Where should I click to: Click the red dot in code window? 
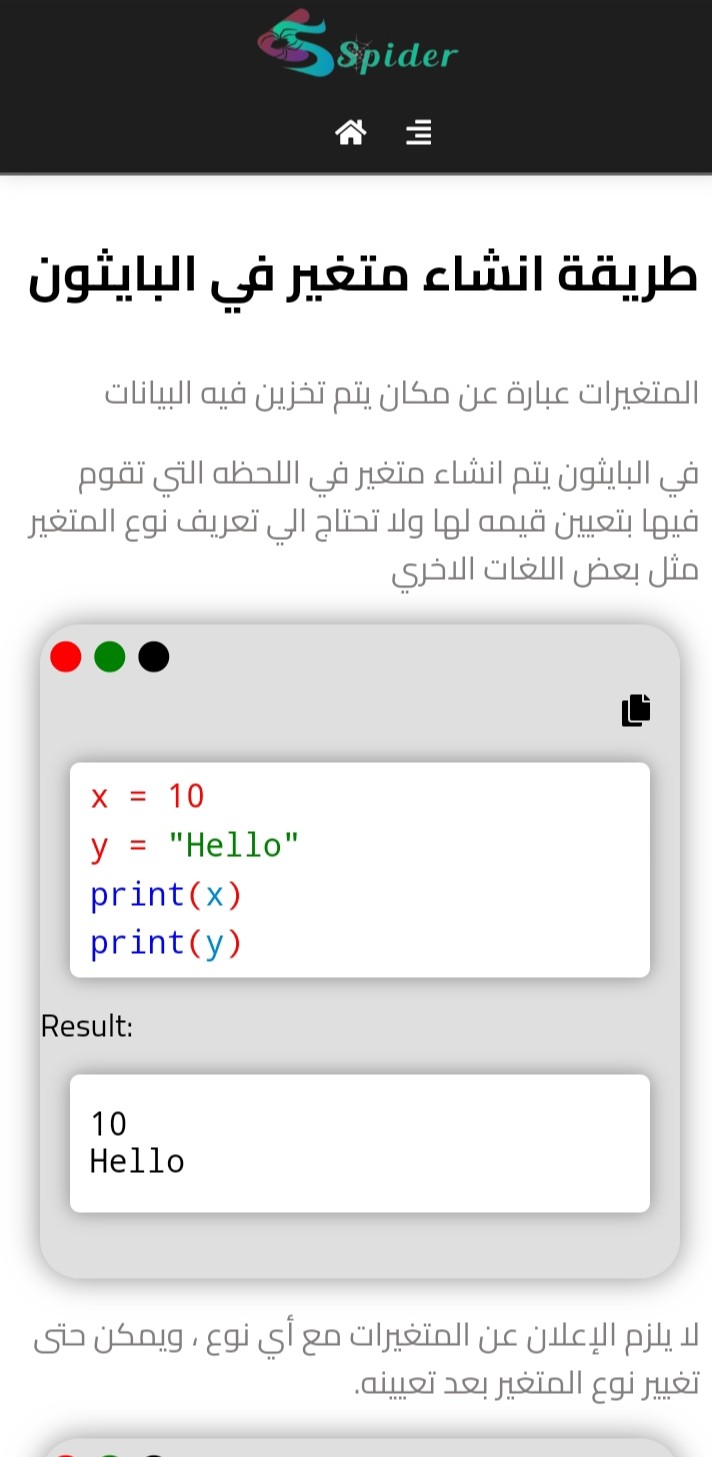(x=66, y=657)
